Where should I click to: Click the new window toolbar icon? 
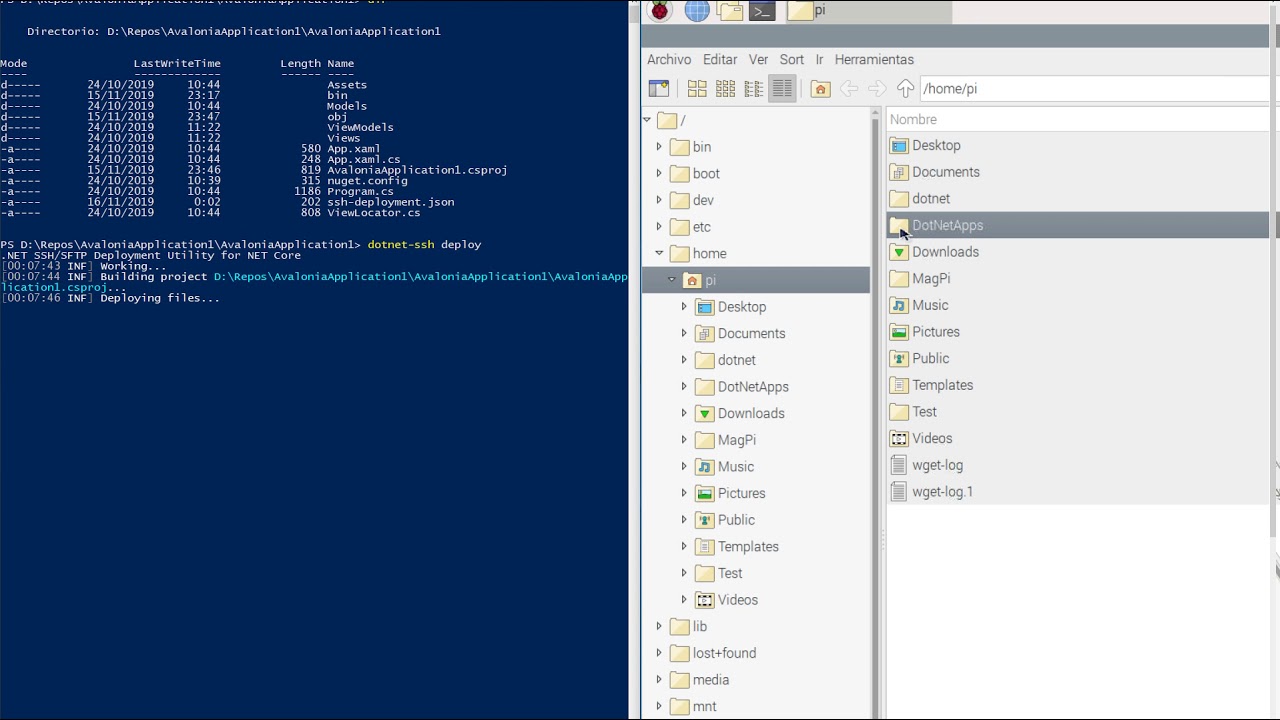pyautogui.click(x=658, y=88)
